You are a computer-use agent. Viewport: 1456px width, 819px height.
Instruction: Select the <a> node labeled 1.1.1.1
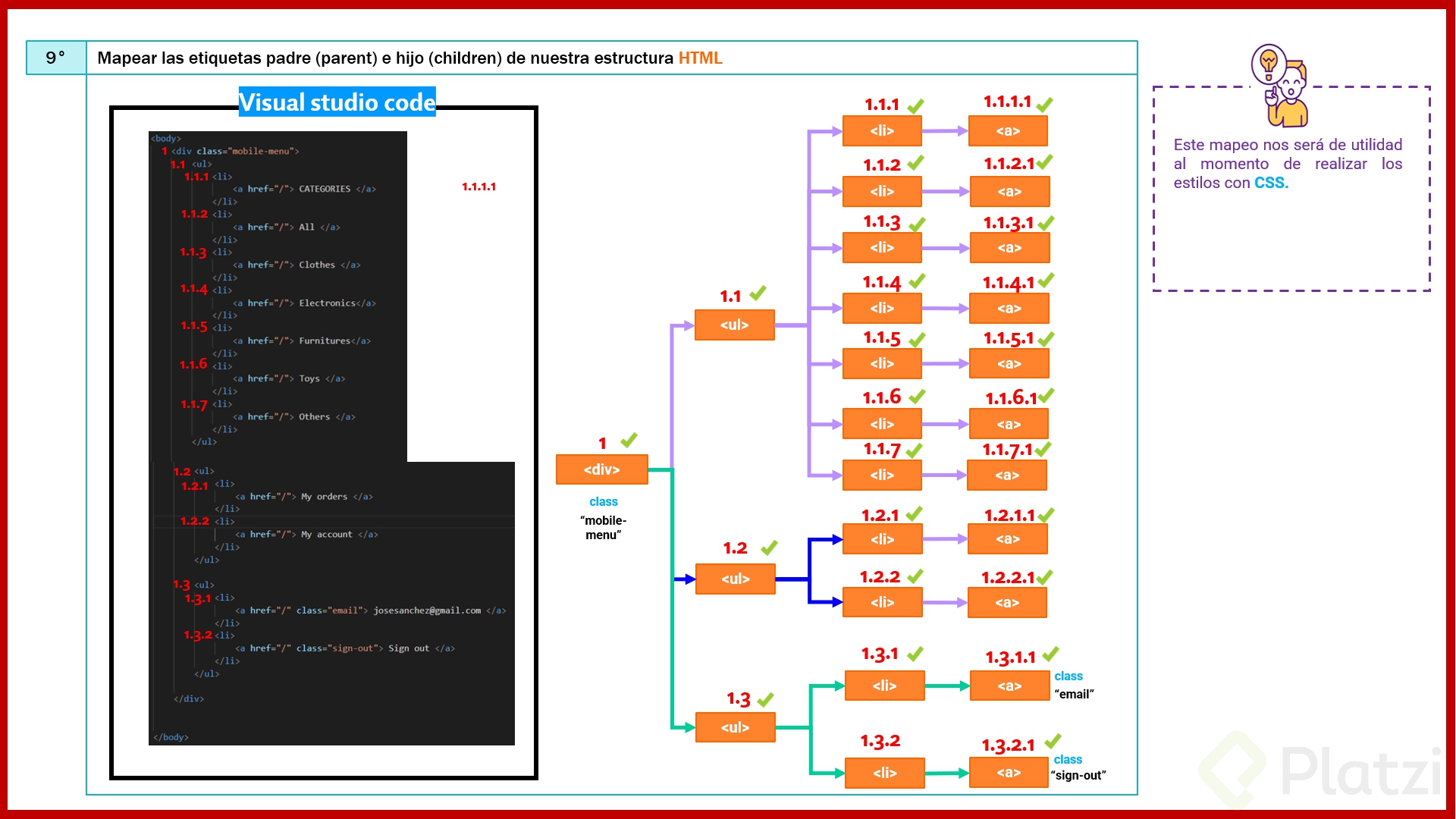click(1009, 130)
